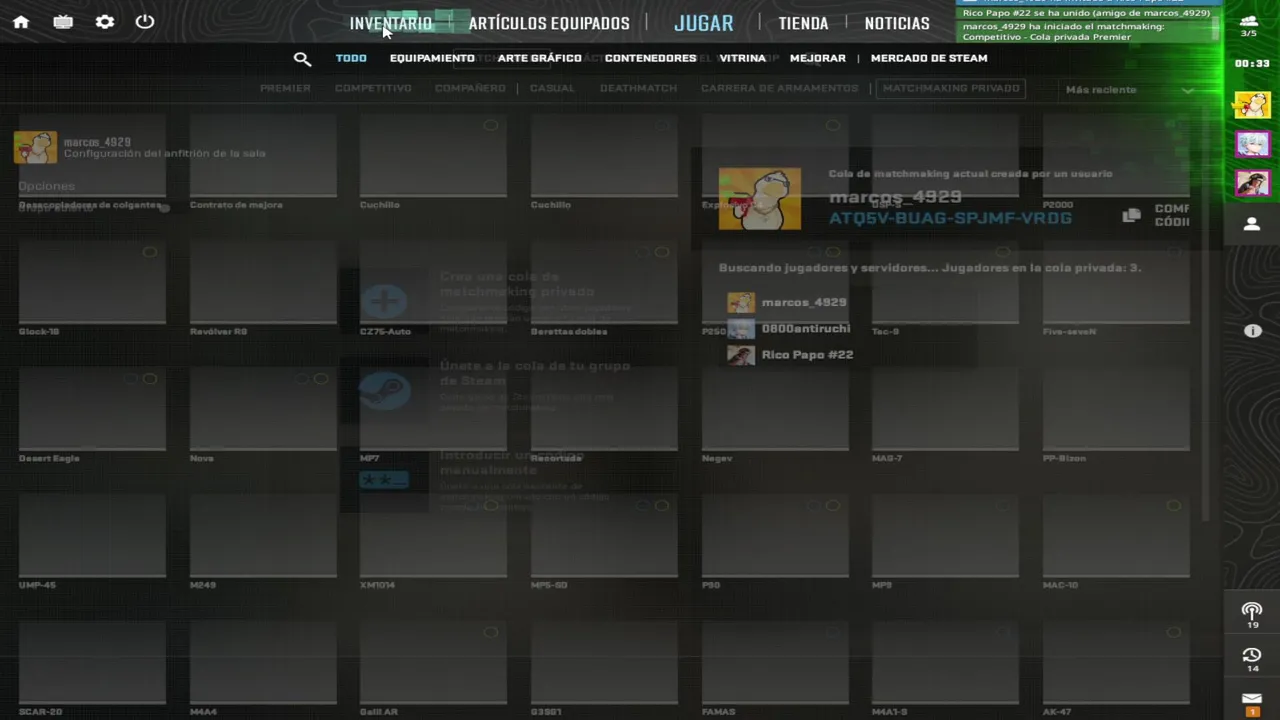Open the Contrato de mejora item
The height and width of the screenshot is (720, 1280).
click(263, 161)
